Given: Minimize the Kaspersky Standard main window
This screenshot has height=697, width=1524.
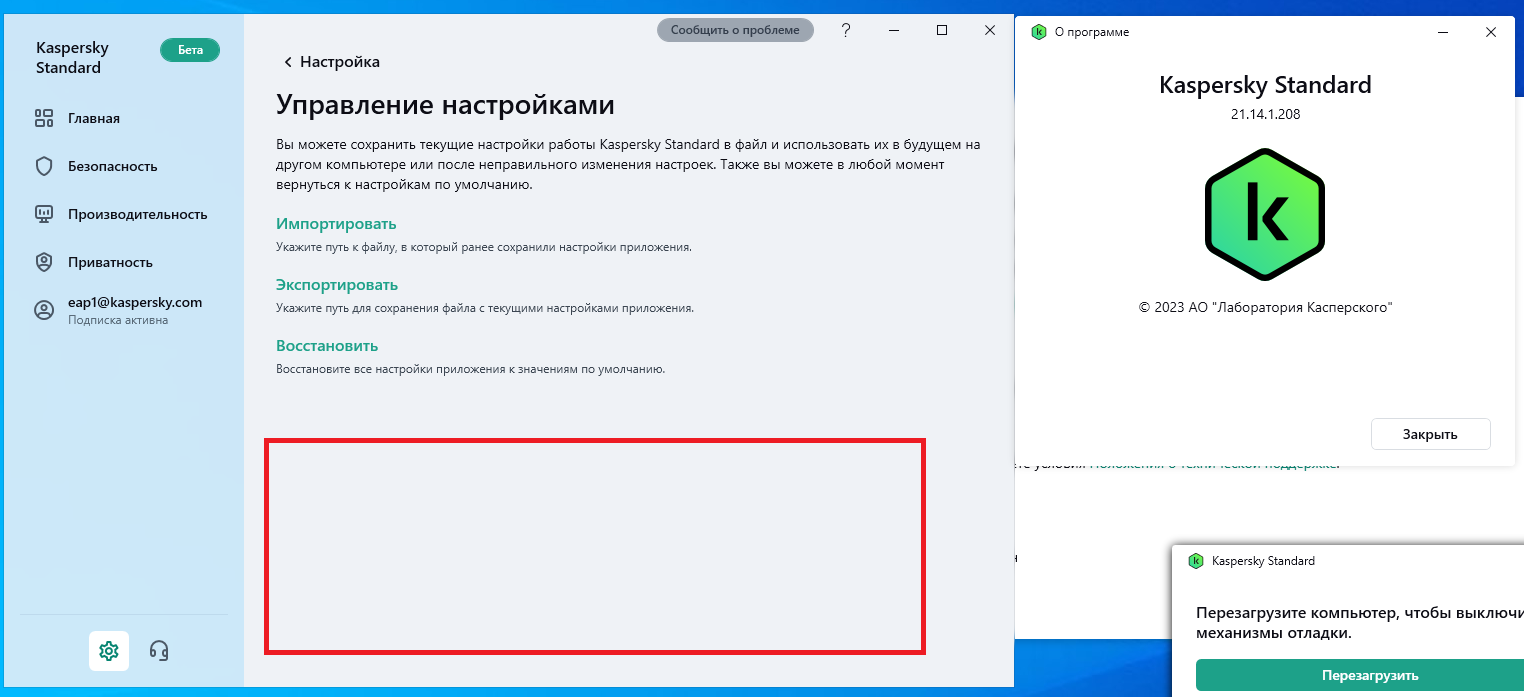Looking at the screenshot, I should tap(893, 30).
